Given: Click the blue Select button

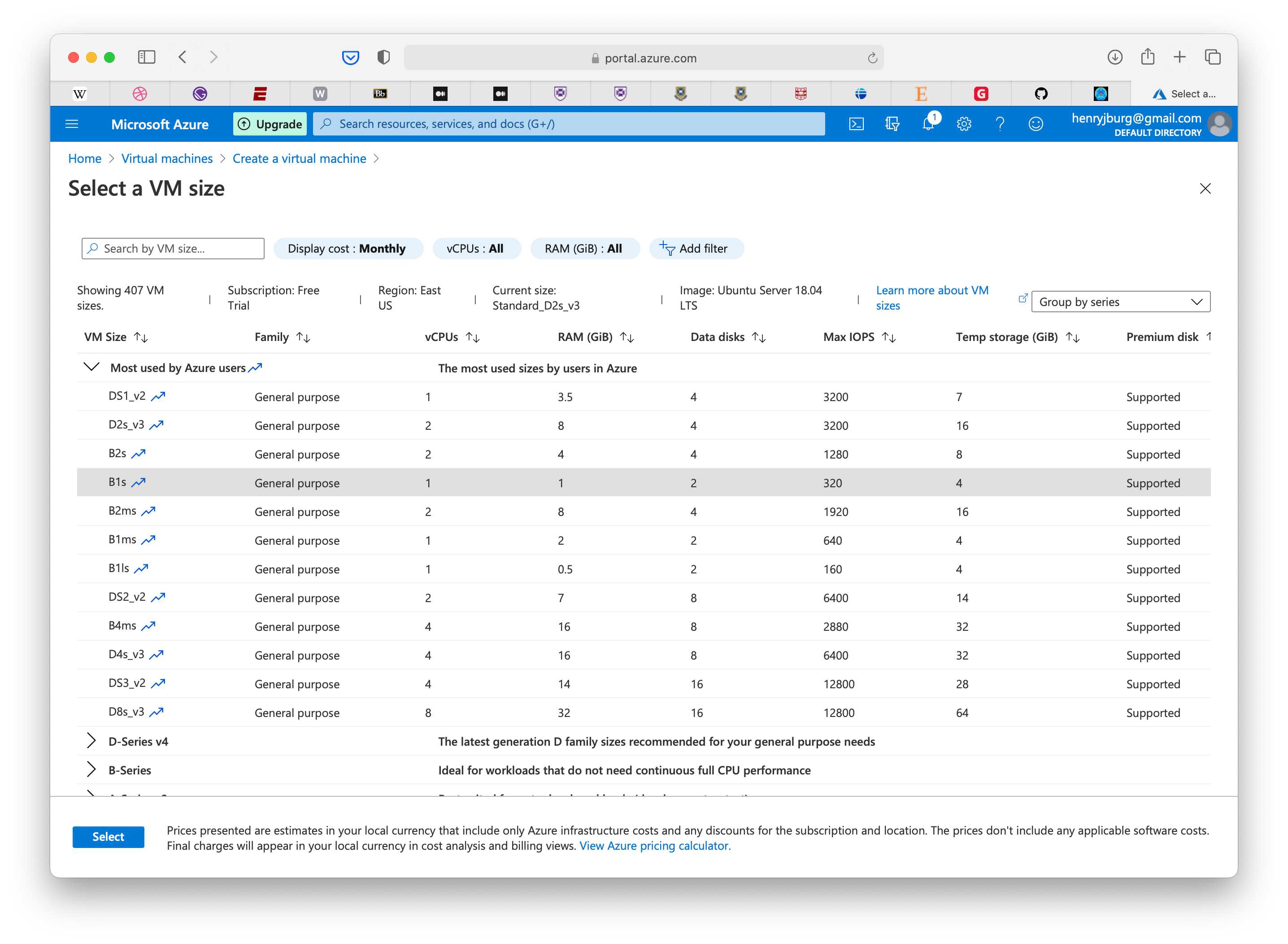Looking at the screenshot, I should point(108,837).
